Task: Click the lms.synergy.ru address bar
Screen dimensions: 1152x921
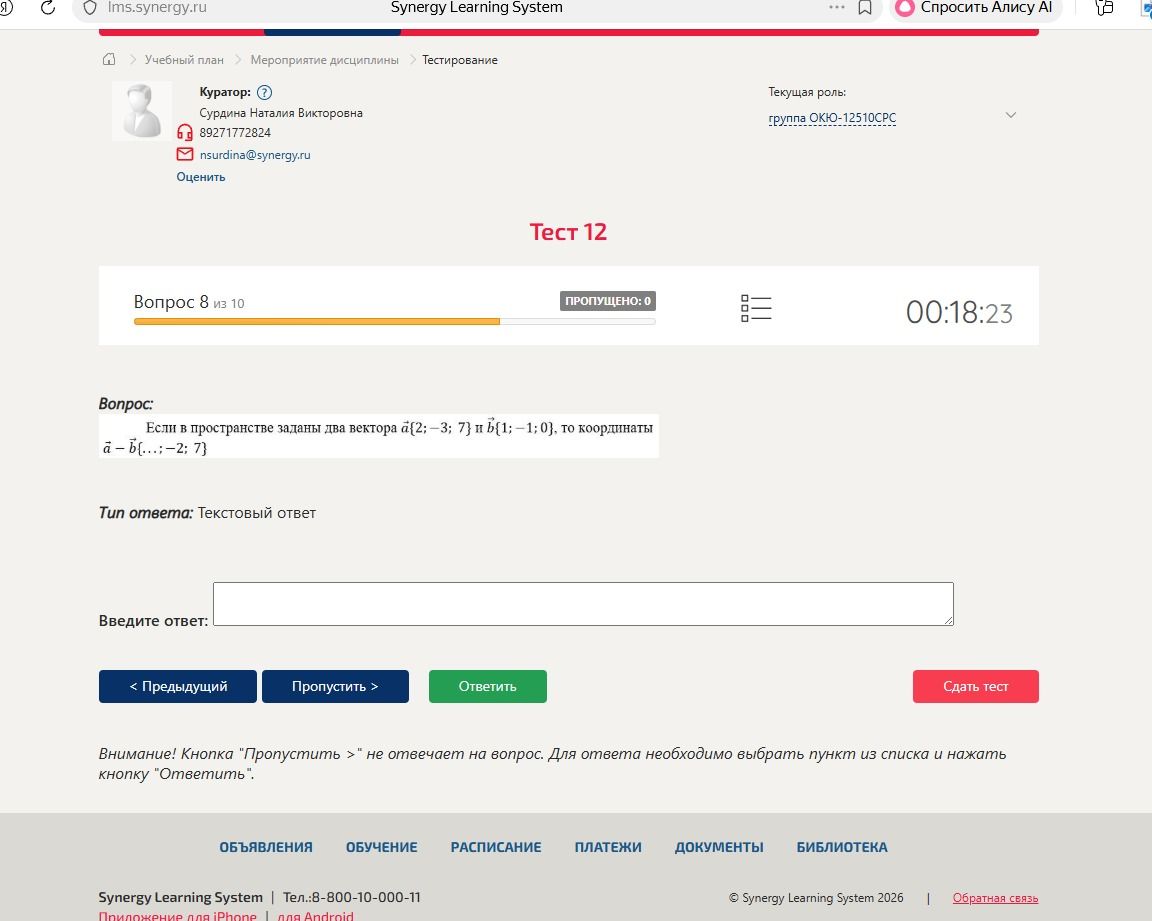Action: click(157, 8)
